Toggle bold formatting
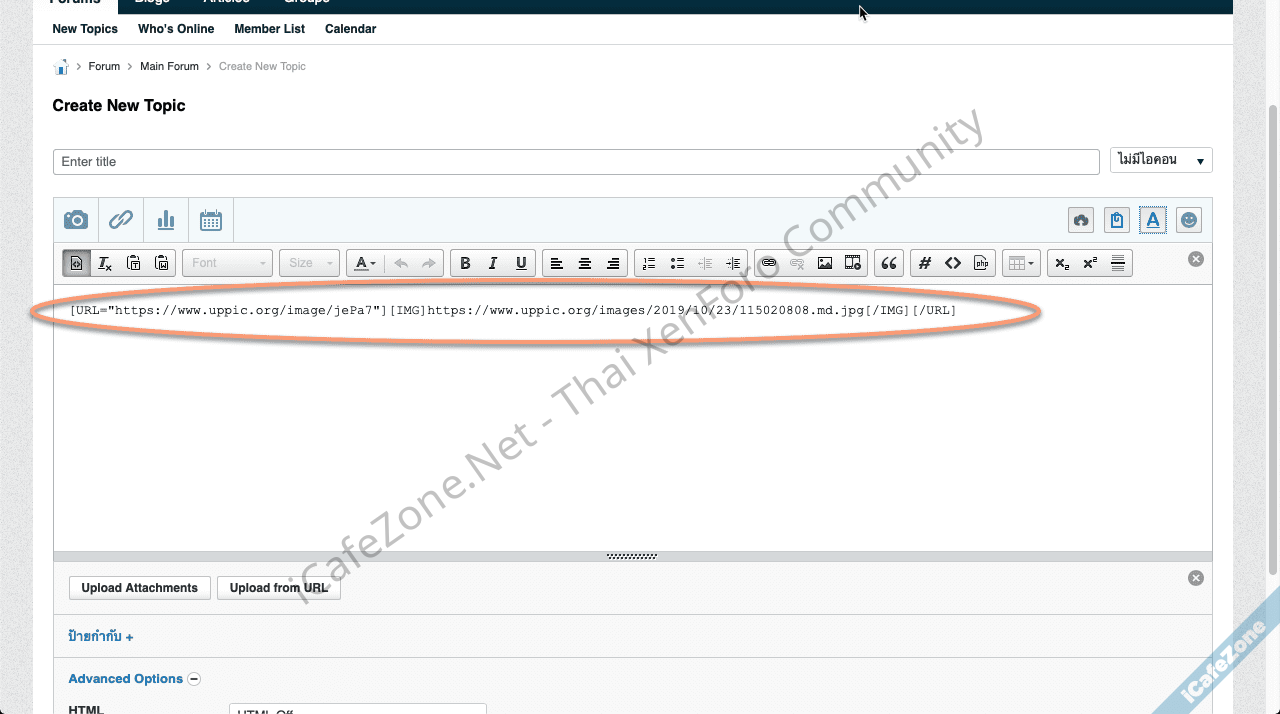The image size is (1280, 714). coord(465,263)
